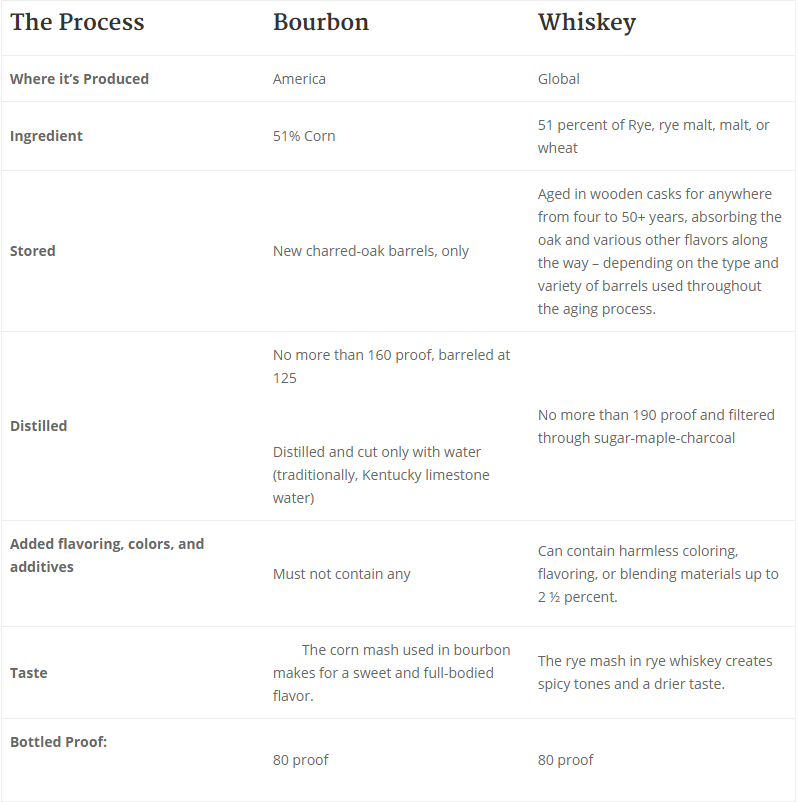Screen dimensions: 799x802
Task: Click the 'Global' cell
Action: pos(558,79)
